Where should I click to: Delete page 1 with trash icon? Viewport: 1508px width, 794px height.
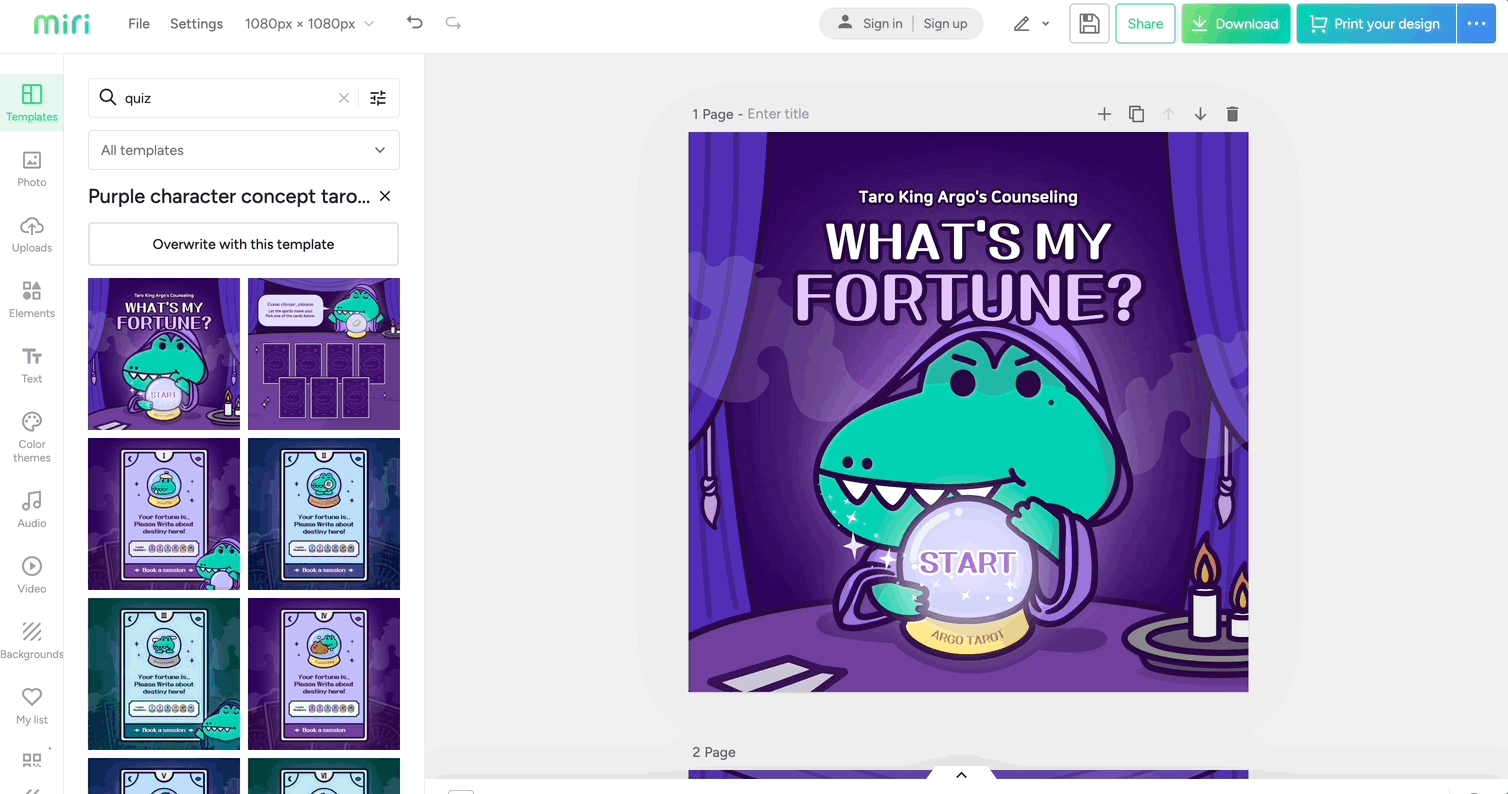tap(1232, 114)
